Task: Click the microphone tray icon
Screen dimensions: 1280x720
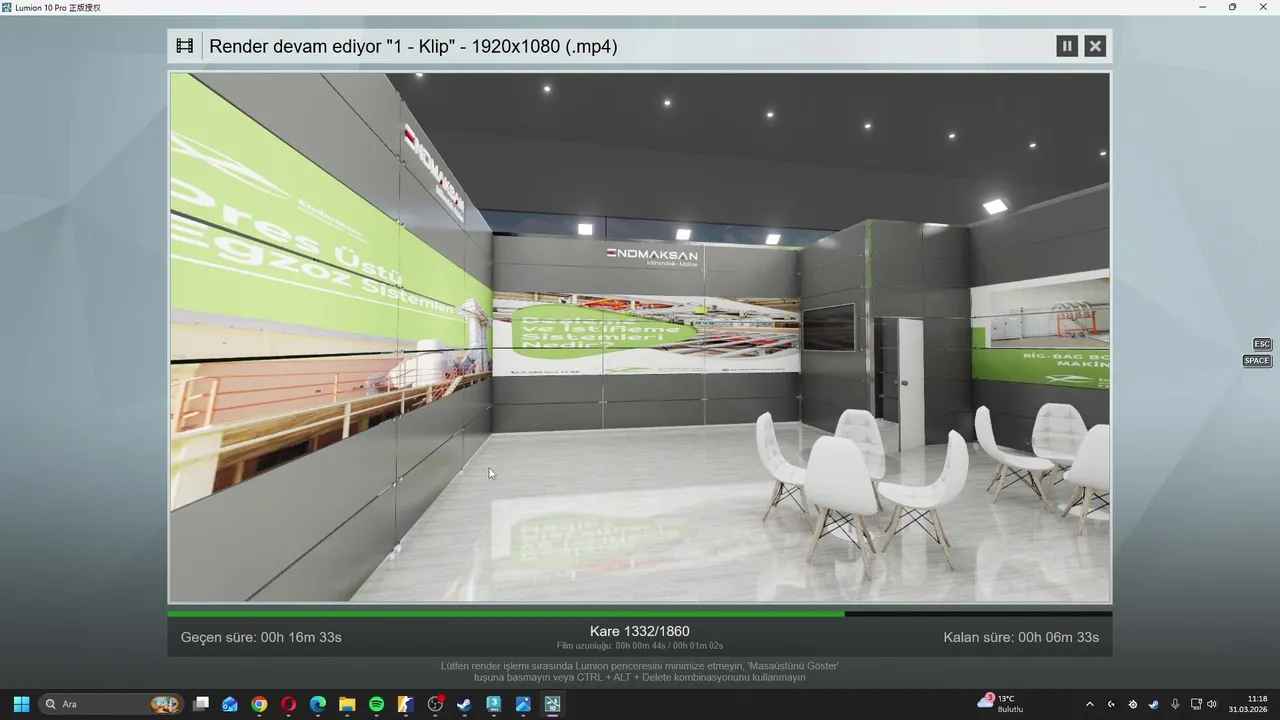Action: tap(1175, 704)
